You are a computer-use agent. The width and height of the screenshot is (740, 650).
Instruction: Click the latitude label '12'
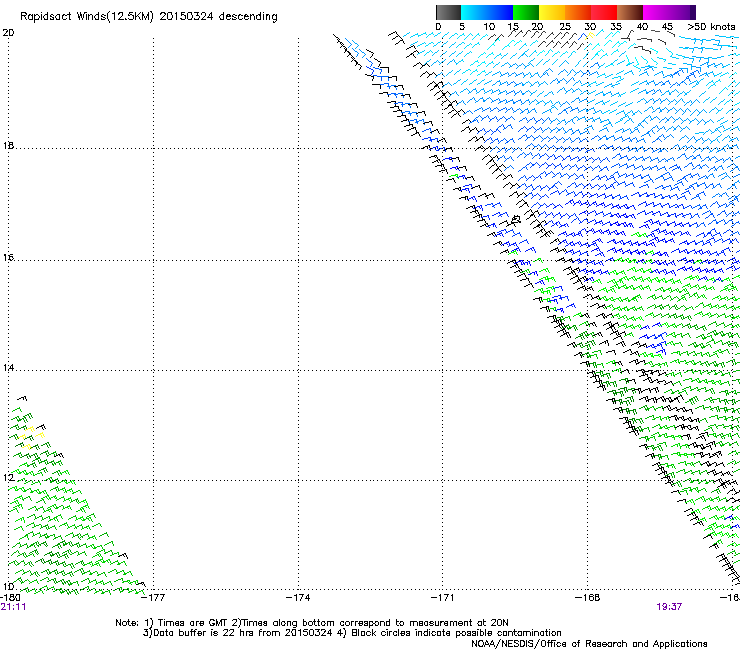[x=8, y=478]
